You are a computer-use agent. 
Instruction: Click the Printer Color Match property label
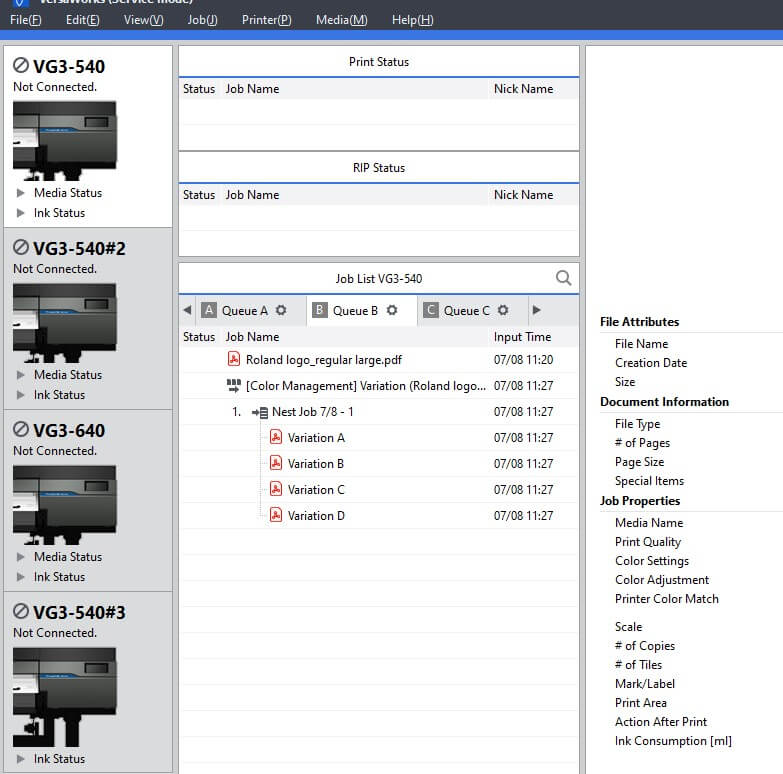667,599
